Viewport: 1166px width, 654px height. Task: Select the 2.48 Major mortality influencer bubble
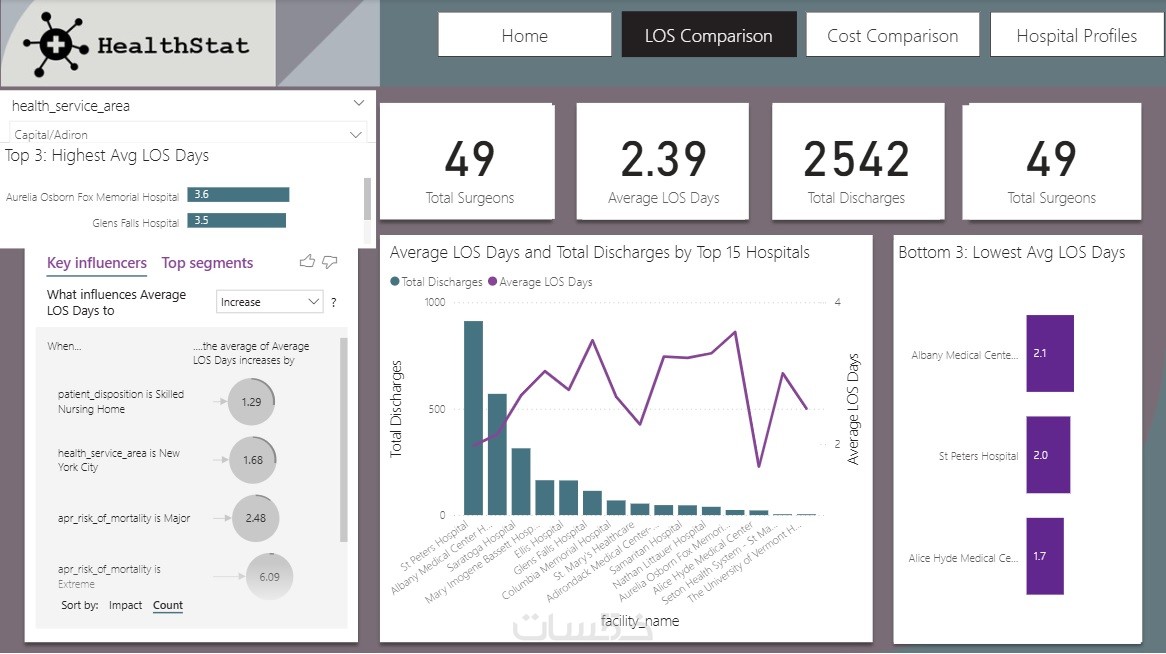tap(255, 518)
